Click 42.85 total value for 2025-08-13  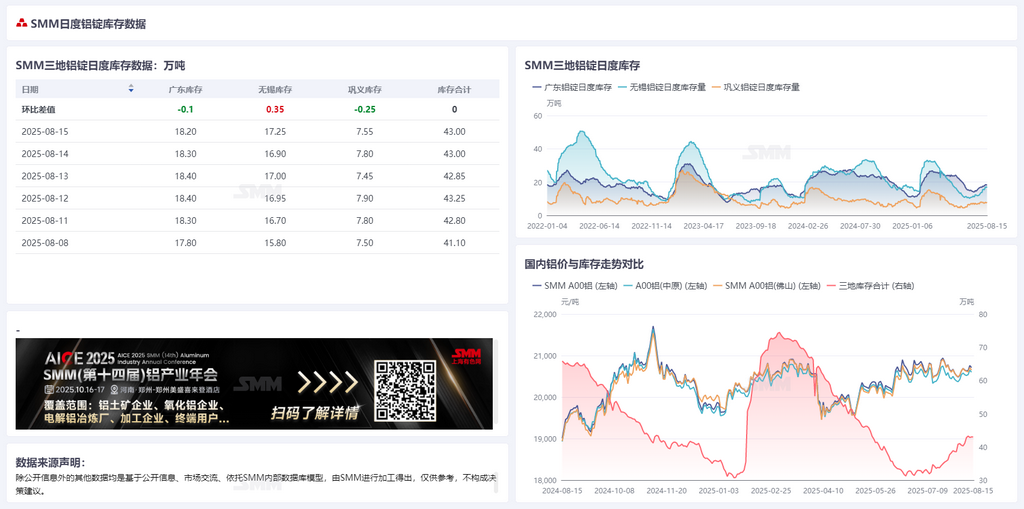[454, 176]
